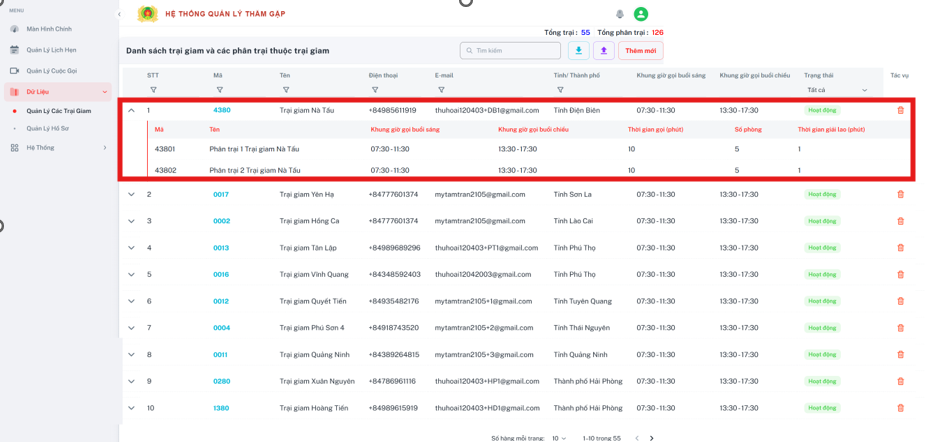
Task: Open the green user avatar menu
Action: 641,14
